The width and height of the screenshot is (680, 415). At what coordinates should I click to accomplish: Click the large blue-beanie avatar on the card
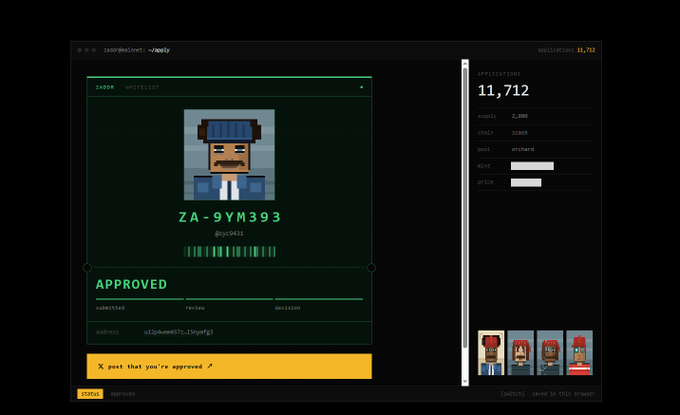pos(229,155)
